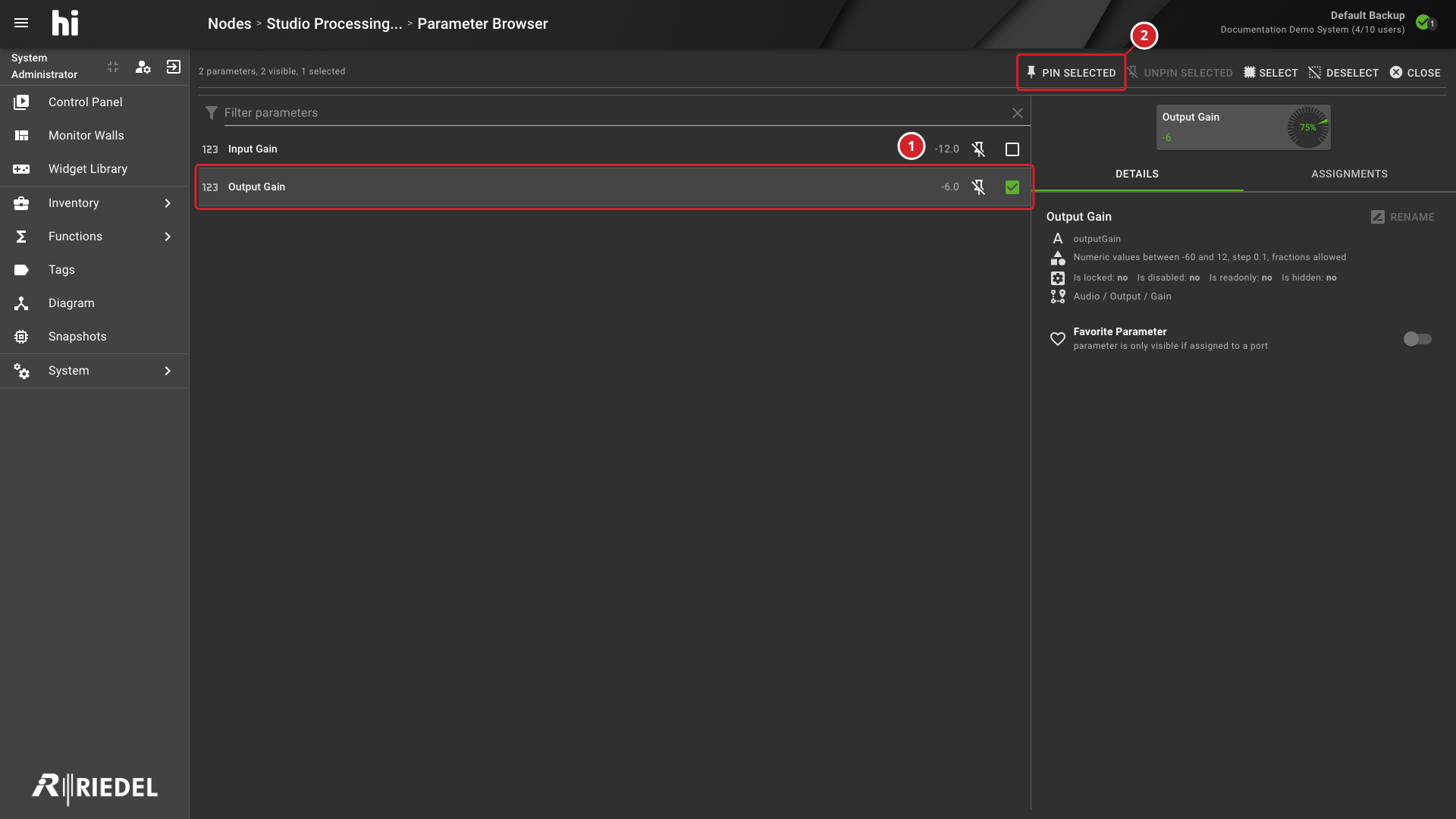Click Unpin Selected button
Viewport: 1456px width, 819px height.
pyautogui.click(x=1180, y=73)
